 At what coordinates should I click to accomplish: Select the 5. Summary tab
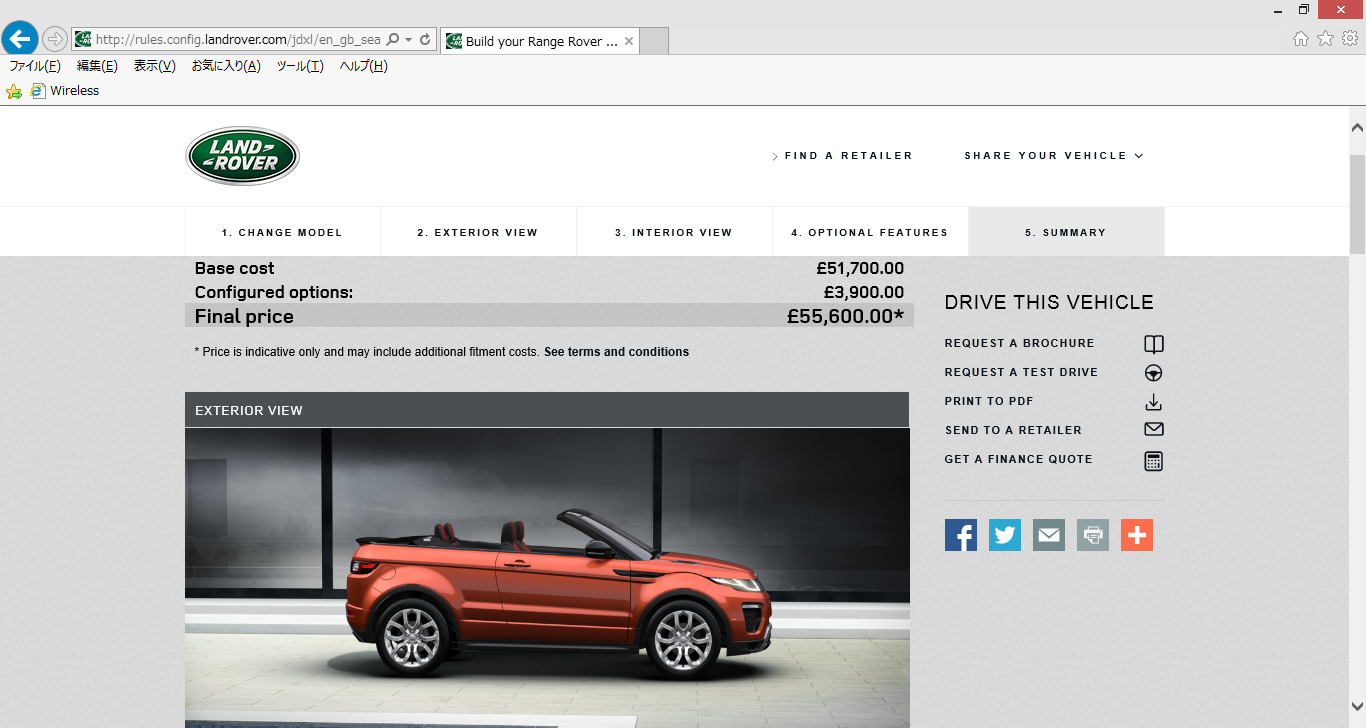tap(1066, 232)
